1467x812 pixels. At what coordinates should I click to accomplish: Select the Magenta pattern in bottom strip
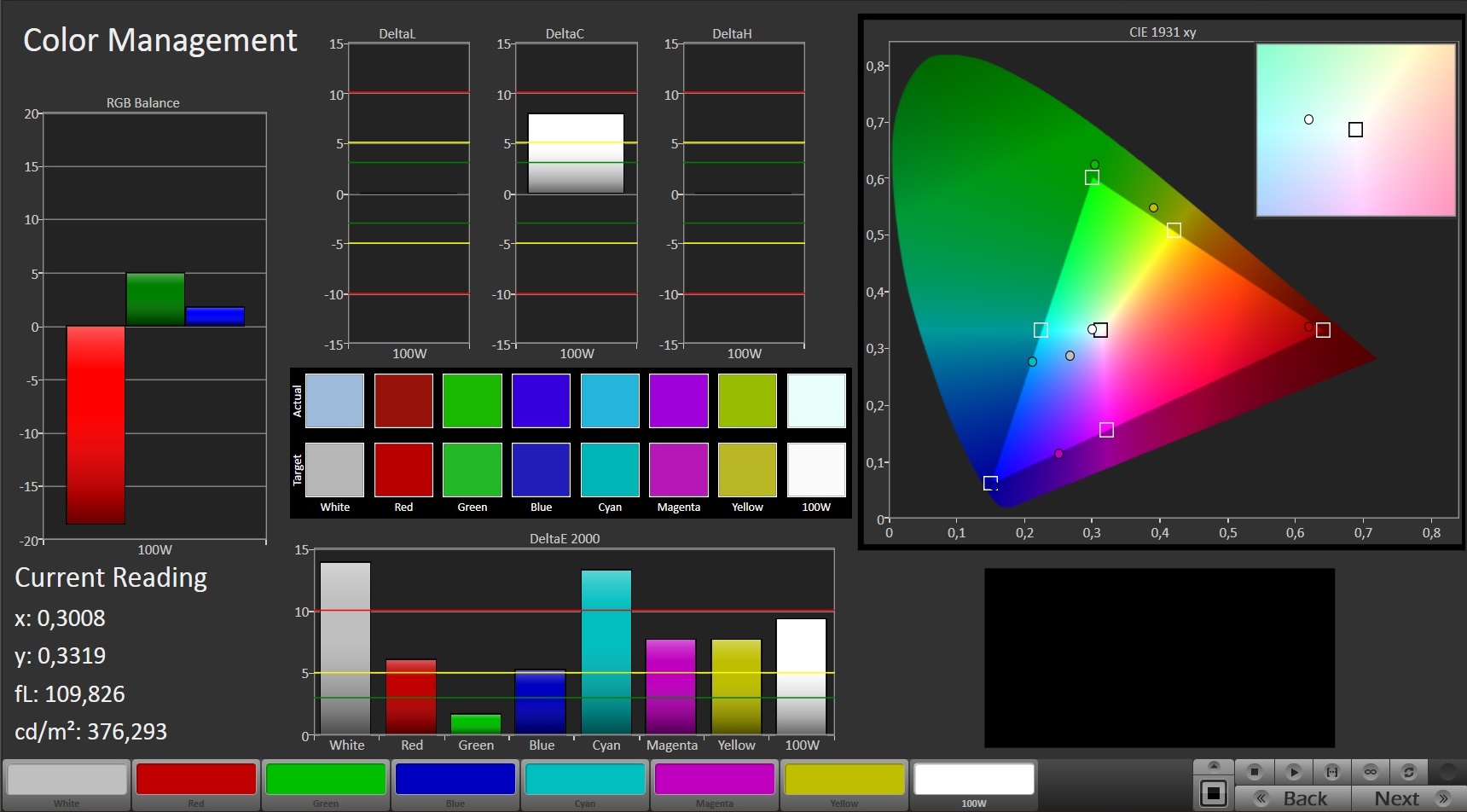pos(715,785)
